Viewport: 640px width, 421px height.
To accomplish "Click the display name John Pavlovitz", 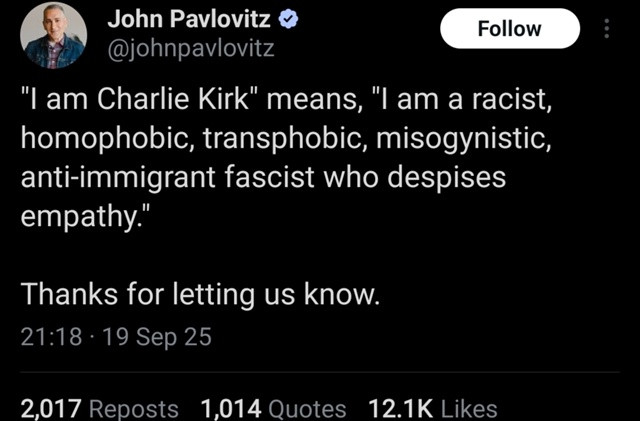I will click(x=189, y=19).
